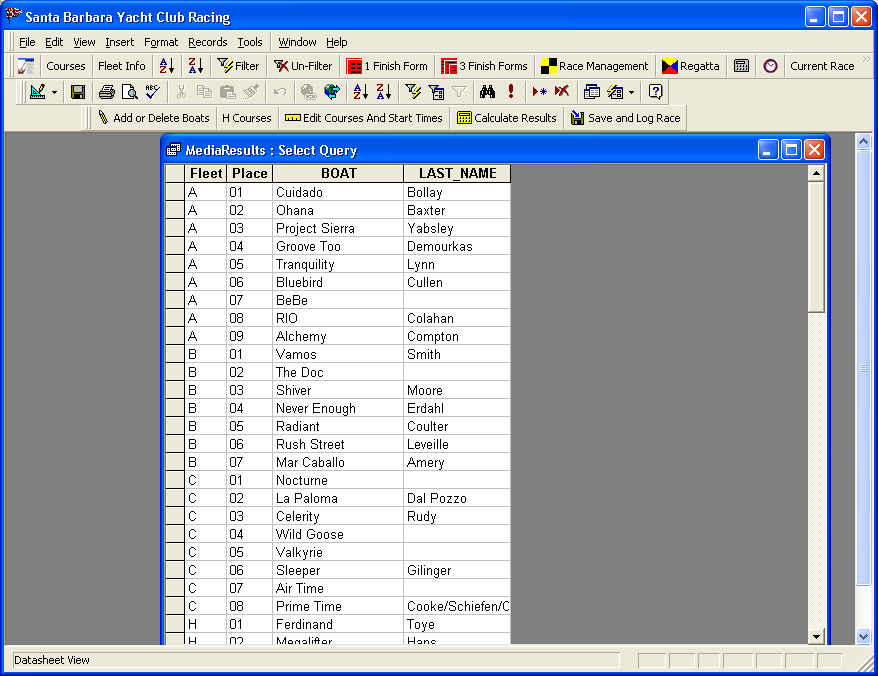Viewport: 878px width, 676px height.
Task: Click the cell 'Never Enough'
Action: point(338,408)
